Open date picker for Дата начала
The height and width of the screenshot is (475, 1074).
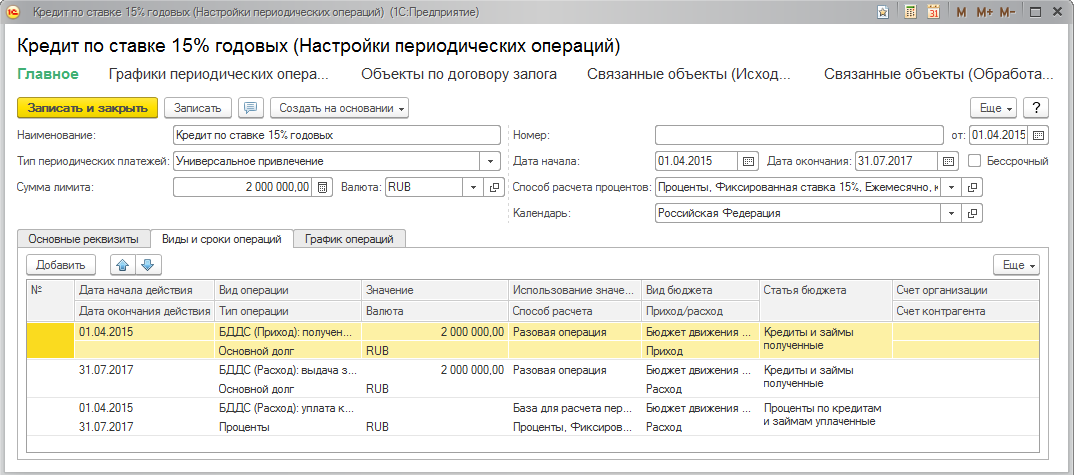[x=748, y=161]
